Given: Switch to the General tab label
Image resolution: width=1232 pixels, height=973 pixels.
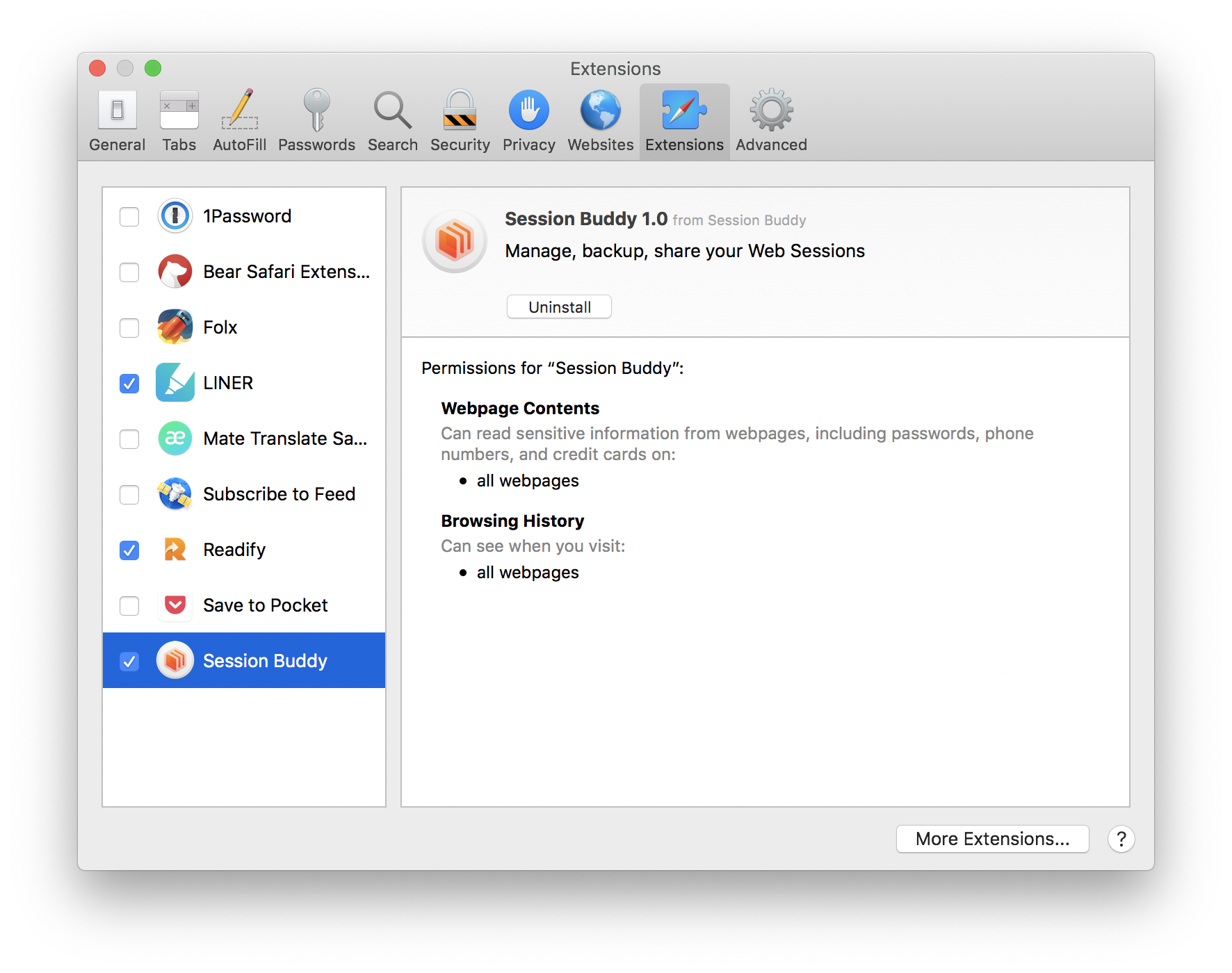Looking at the screenshot, I should click(117, 145).
